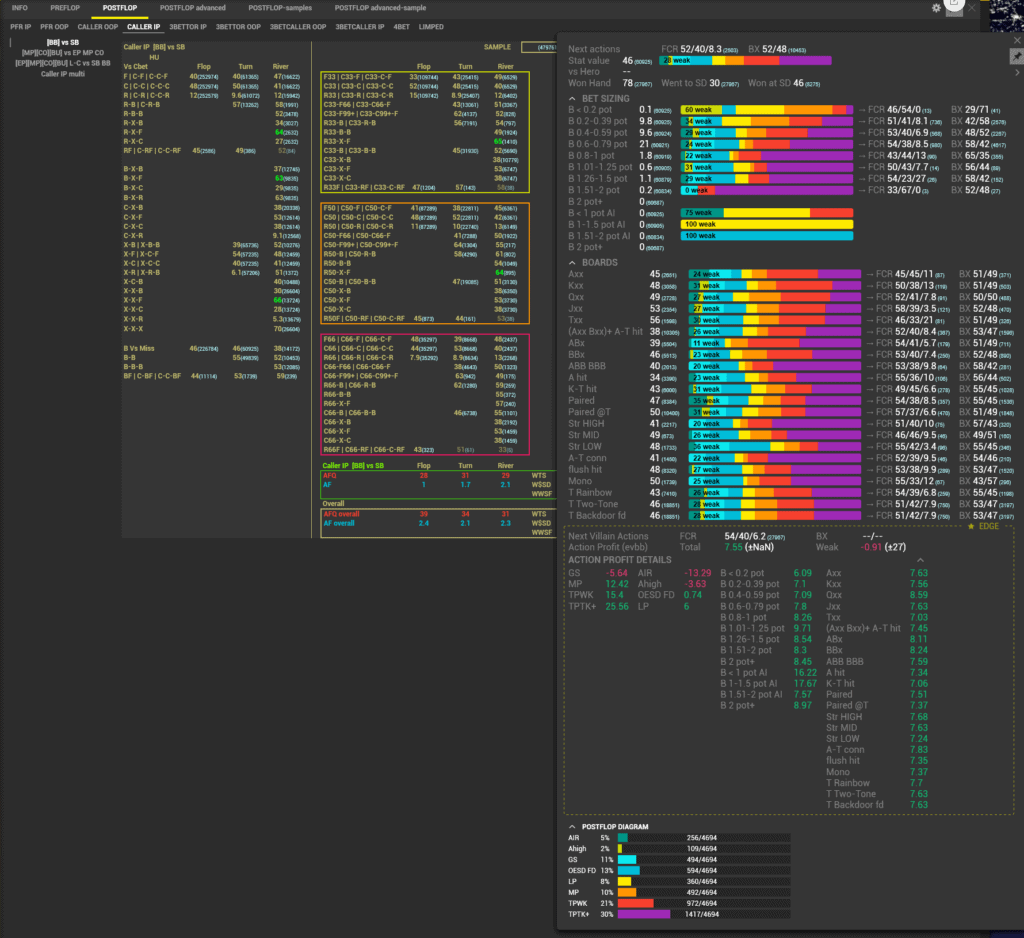Open the 3BETCALLER IP subtab
This screenshot has width=1024, height=938.
360,27
